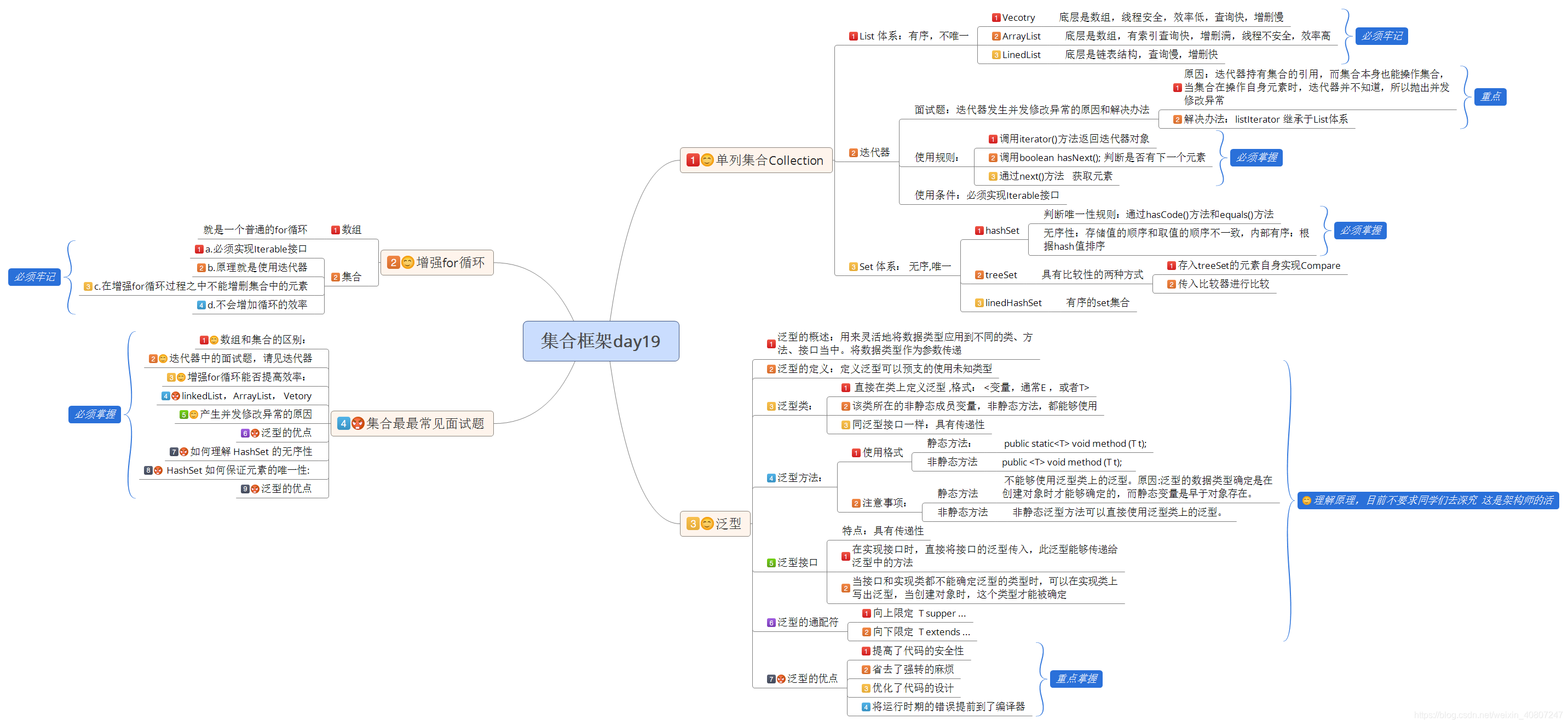Screen dimensions: 1568x725
Task: Click angry face icon on 集合最最常见面试题
Action: point(358,423)
